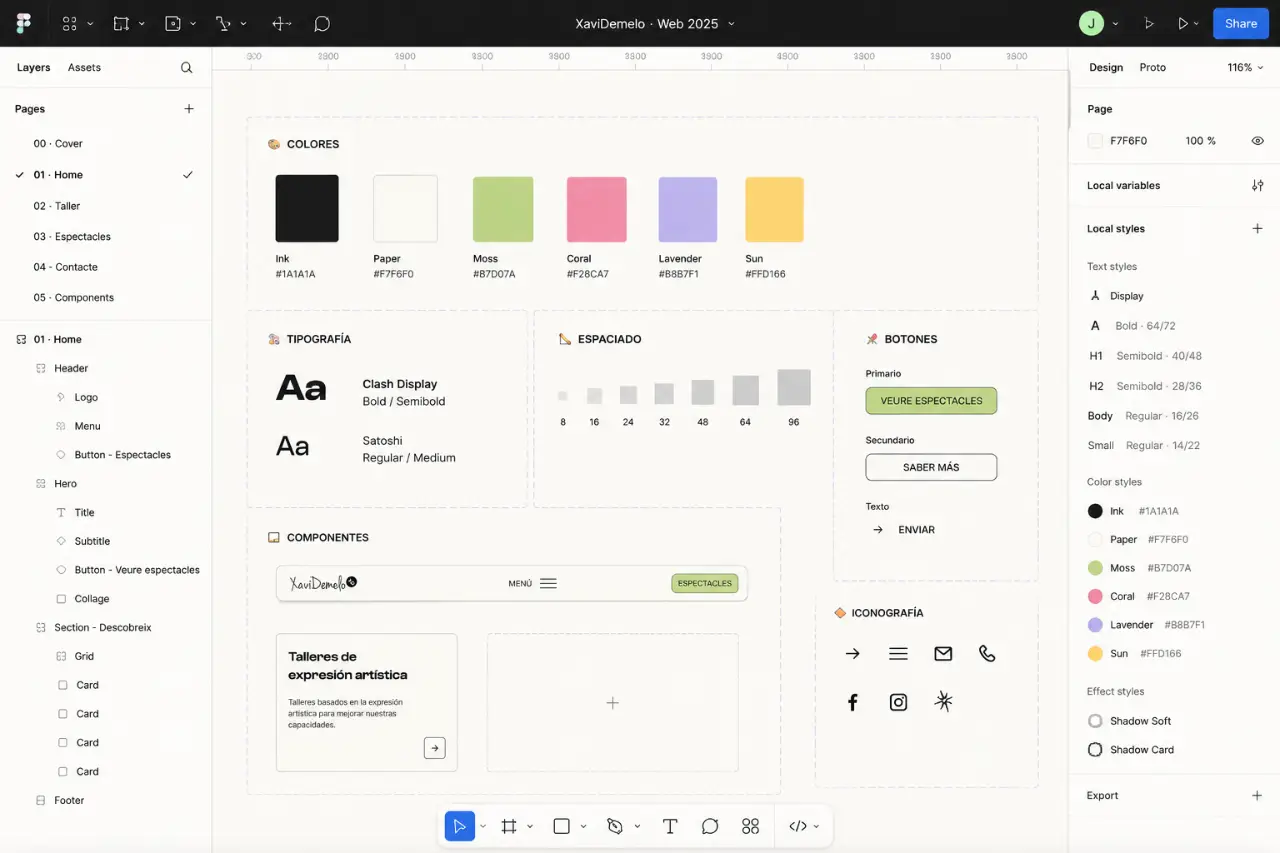
Task: Expand Dev Mode options chevron in bottom toolbar
Action: pos(816,826)
